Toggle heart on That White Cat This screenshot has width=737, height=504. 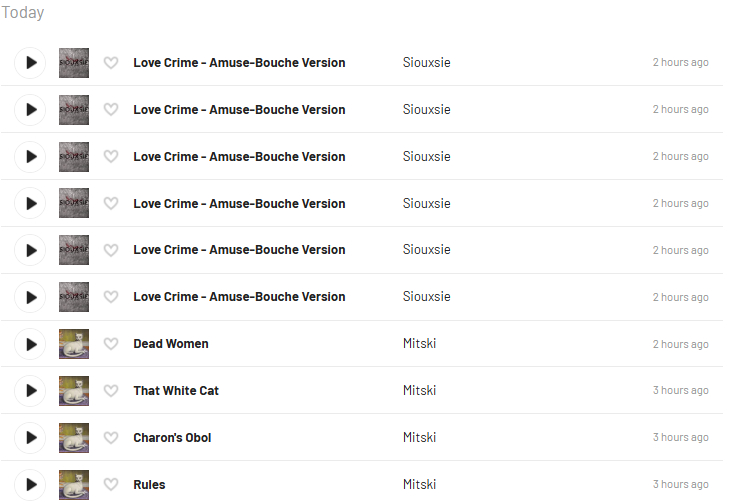pyautogui.click(x=111, y=391)
